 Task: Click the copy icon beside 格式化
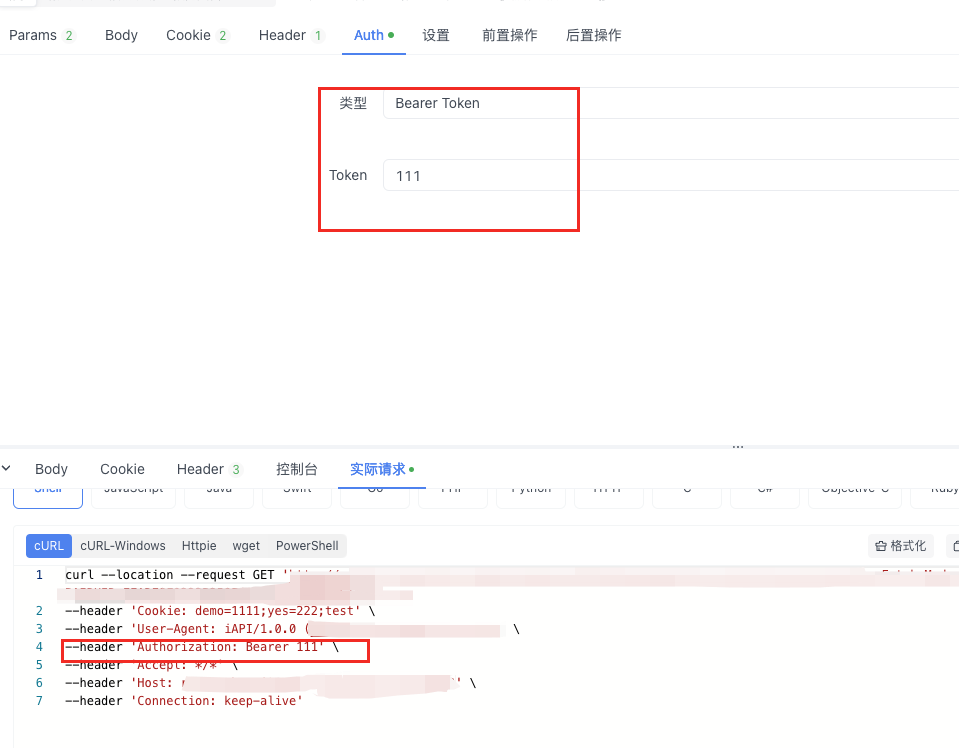tap(954, 546)
